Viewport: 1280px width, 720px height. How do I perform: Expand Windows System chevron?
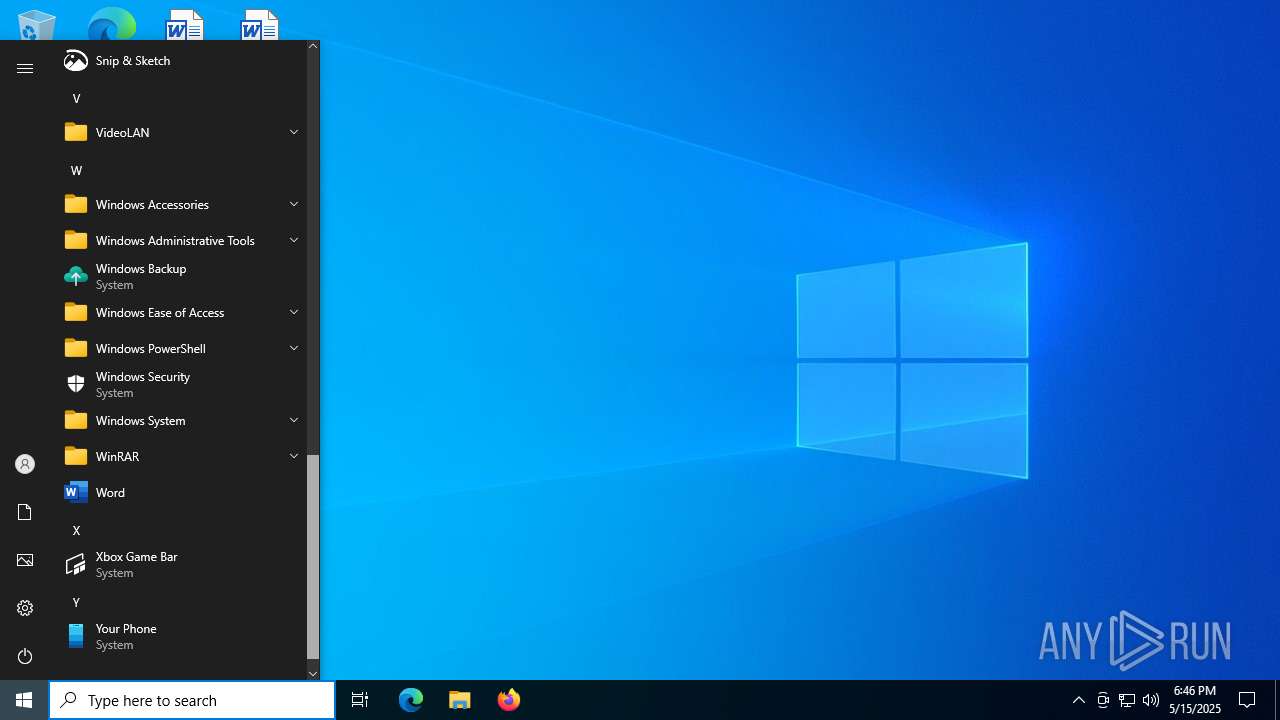(294, 420)
